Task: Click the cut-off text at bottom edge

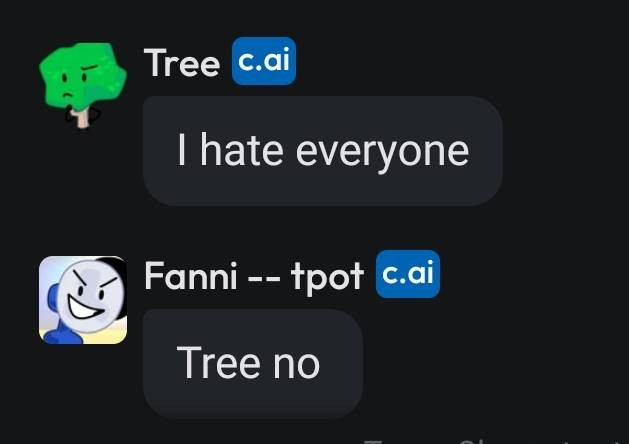Action: click(x=495, y=442)
